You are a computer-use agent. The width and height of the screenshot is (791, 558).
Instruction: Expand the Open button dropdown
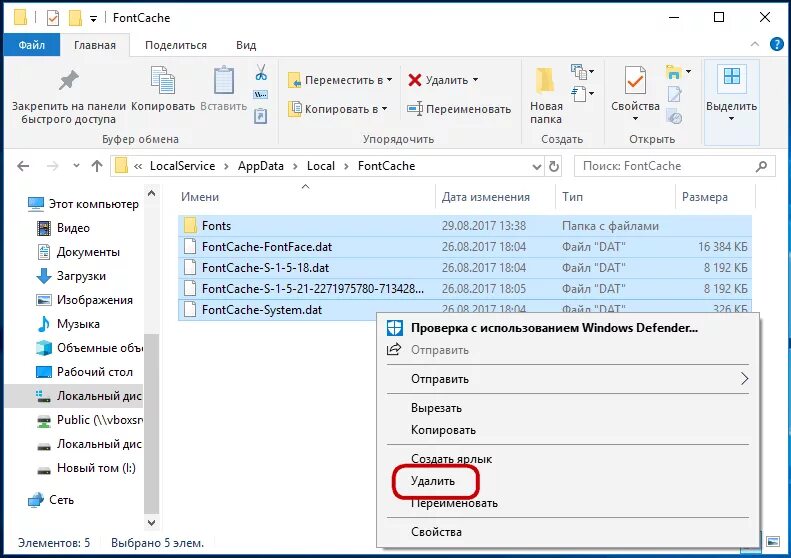click(689, 72)
